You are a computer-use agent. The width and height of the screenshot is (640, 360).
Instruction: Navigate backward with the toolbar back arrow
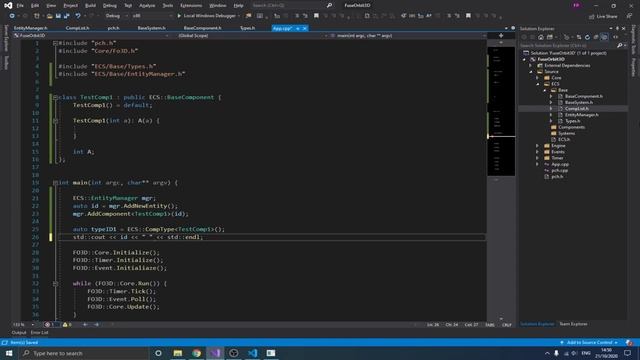[x=12, y=16]
